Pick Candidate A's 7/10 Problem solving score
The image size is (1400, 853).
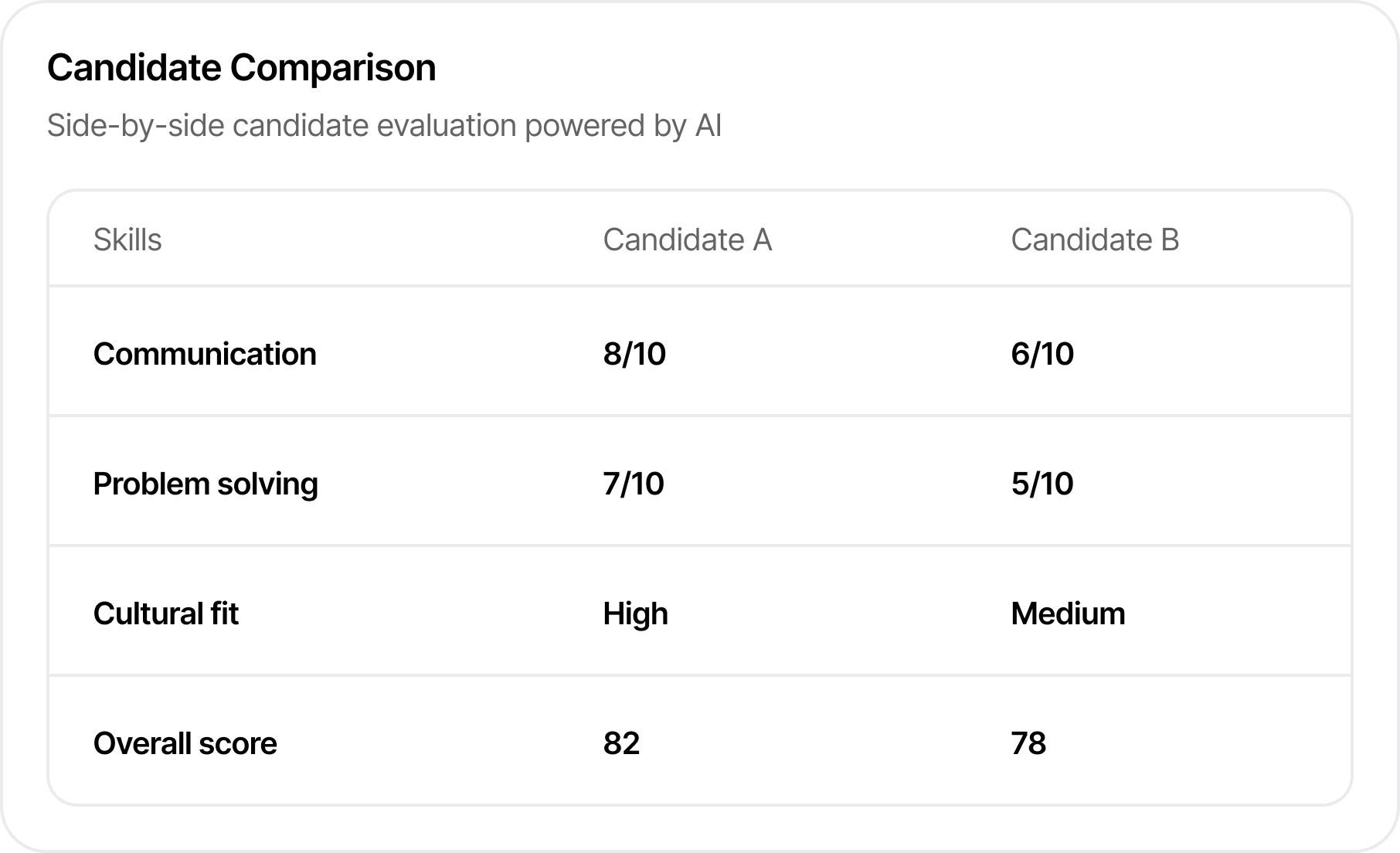(x=634, y=484)
